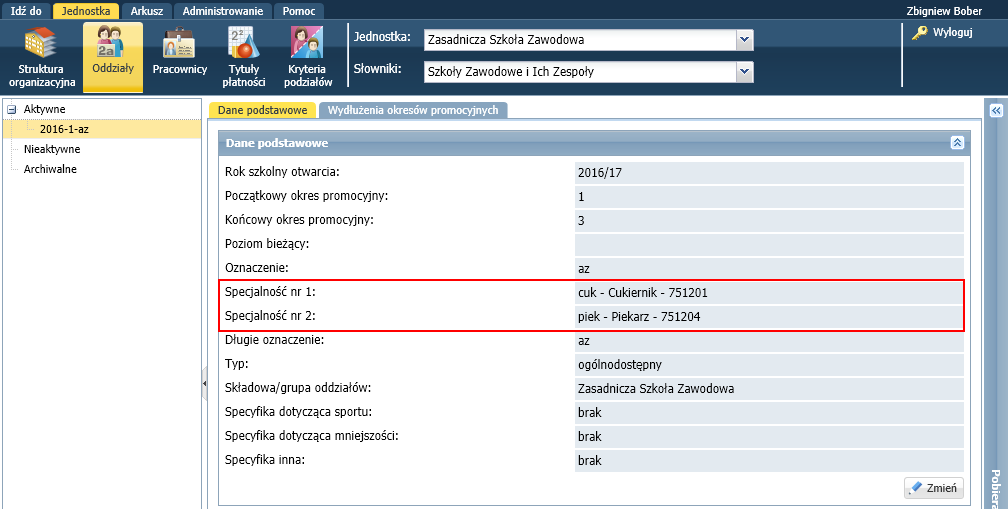This screenshot has width=1008, height=509.
Task: Expand the right side panel arrows
Action: tap(996, 111)
